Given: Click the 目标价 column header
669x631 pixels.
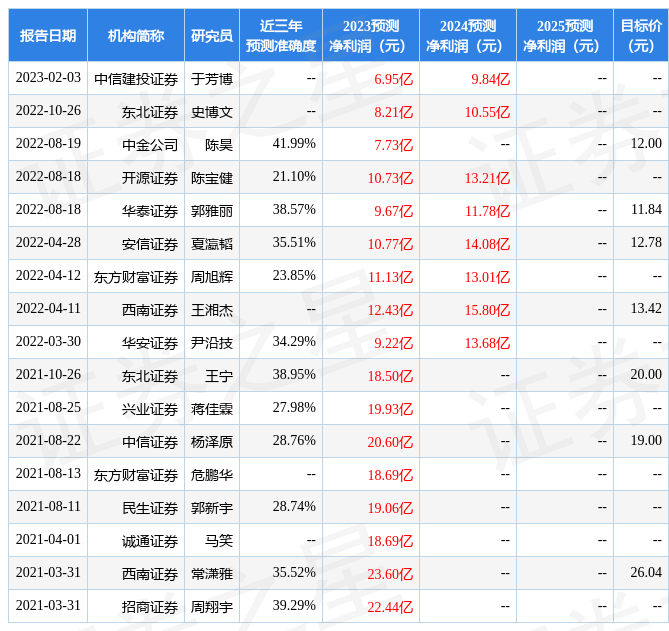Looking at the screenshot, I should click(x=641, y=35).
